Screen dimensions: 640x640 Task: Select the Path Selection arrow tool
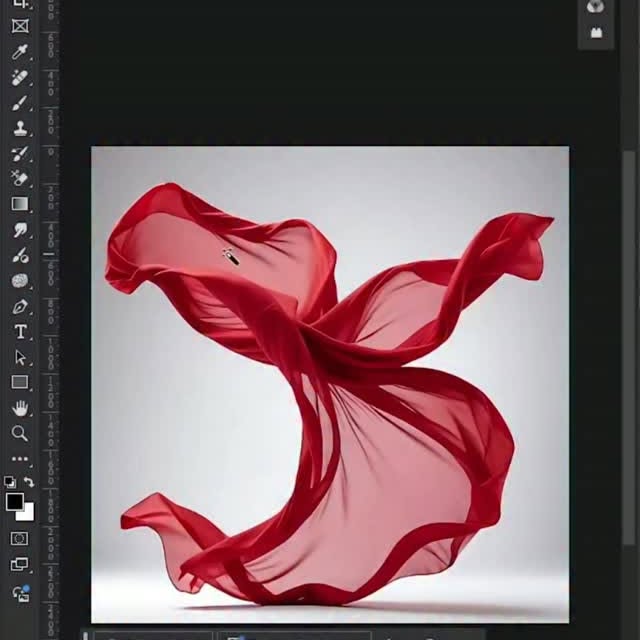[20, 357]
